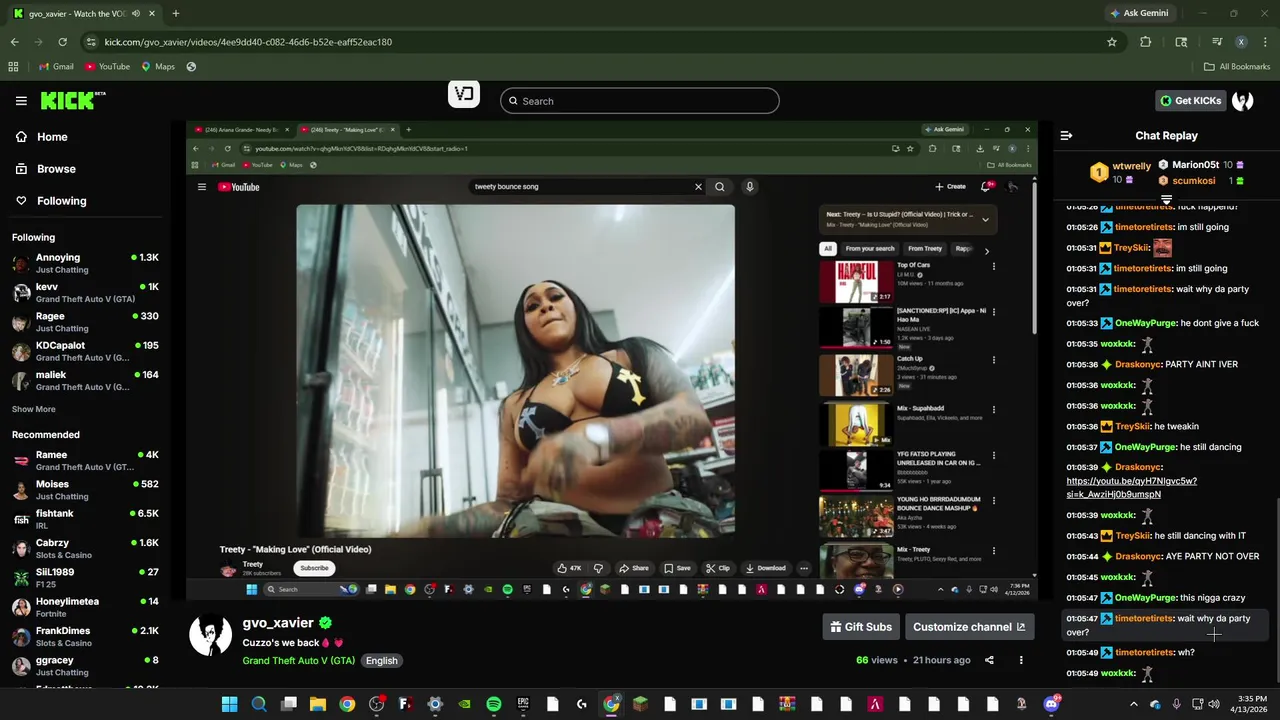Open the Home page in sidebar

(x=42, y=137)
